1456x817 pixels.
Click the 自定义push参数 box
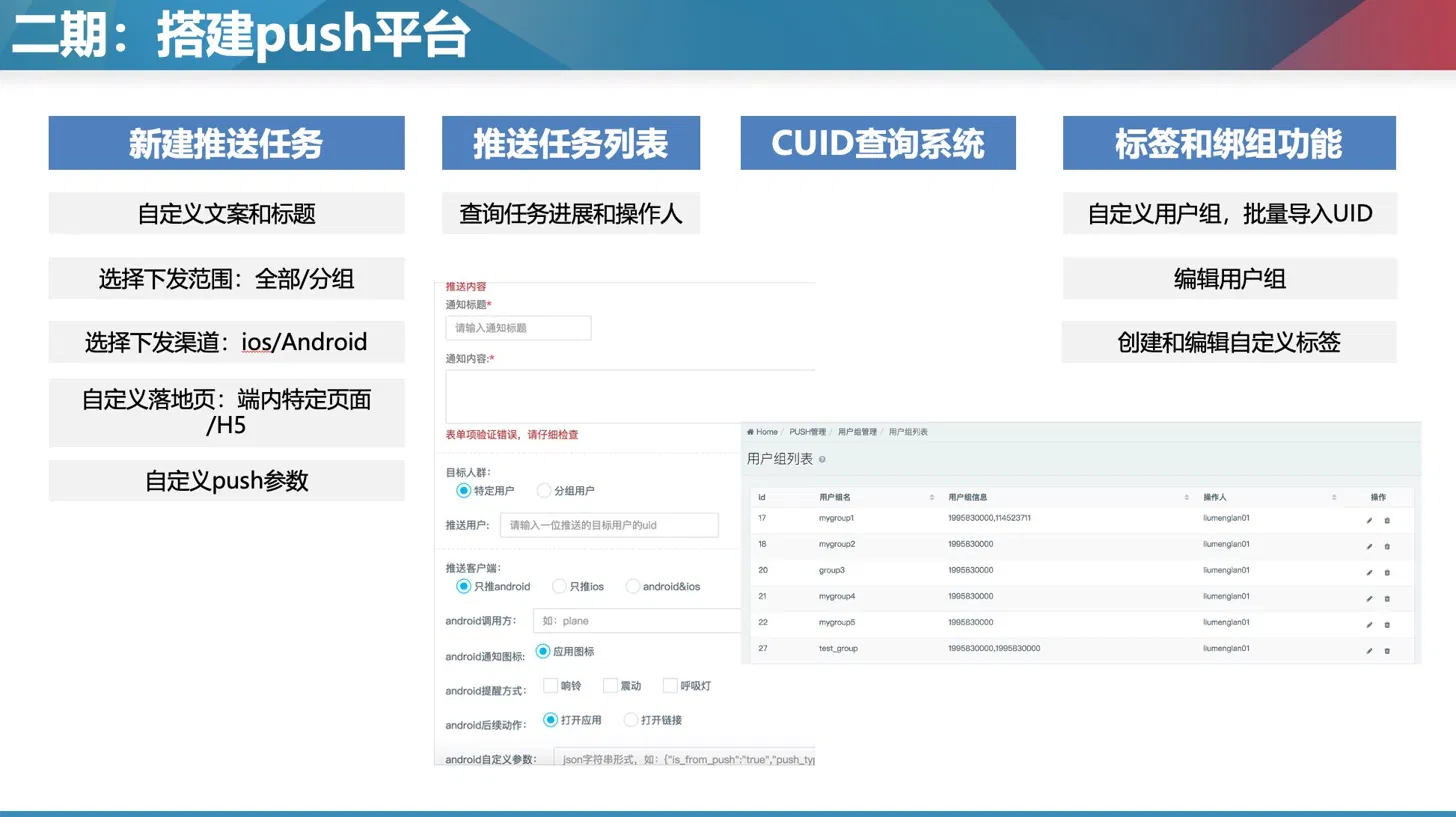[227, 481]
